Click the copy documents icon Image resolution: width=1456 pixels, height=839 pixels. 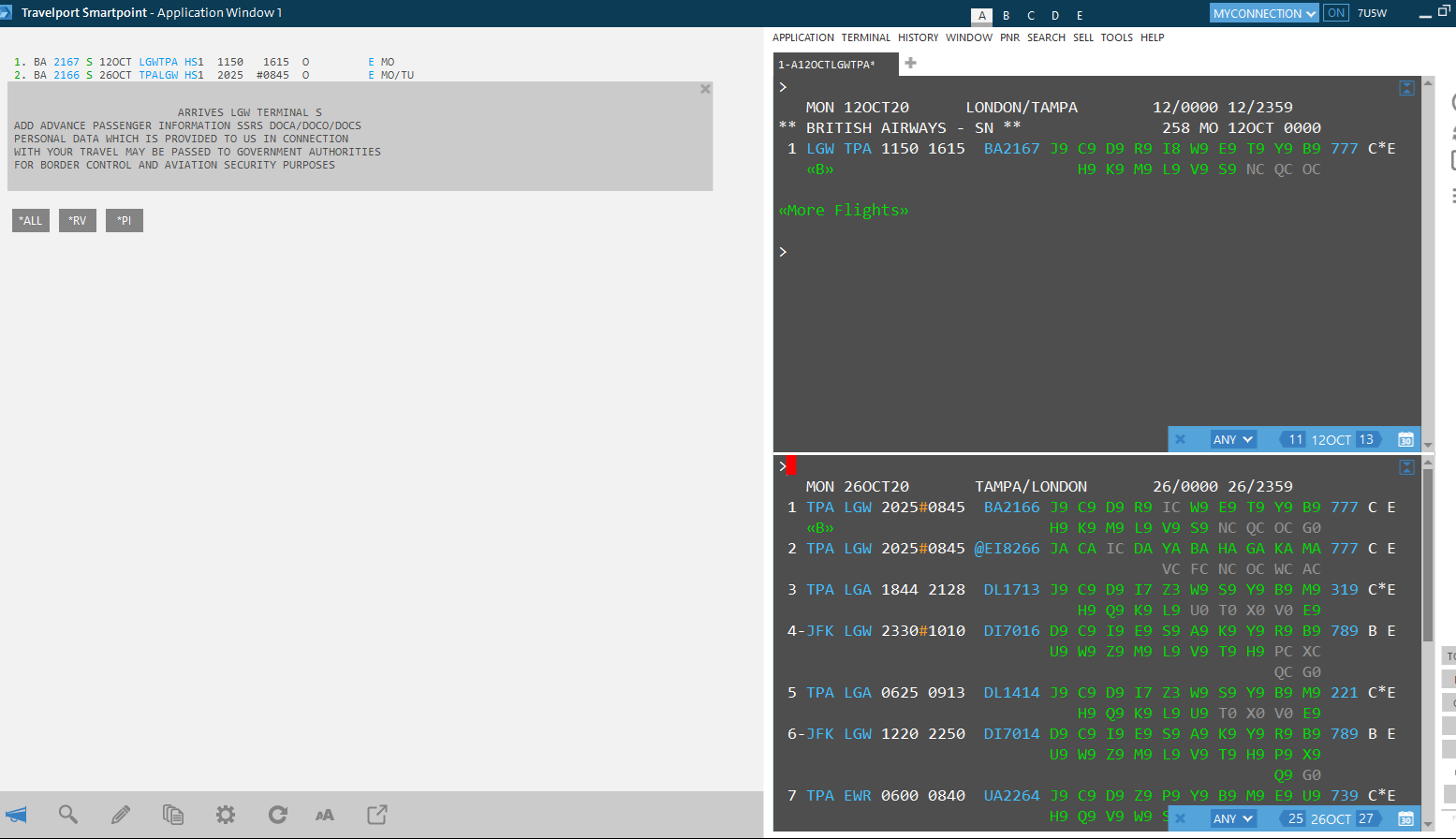pos(173,815)
